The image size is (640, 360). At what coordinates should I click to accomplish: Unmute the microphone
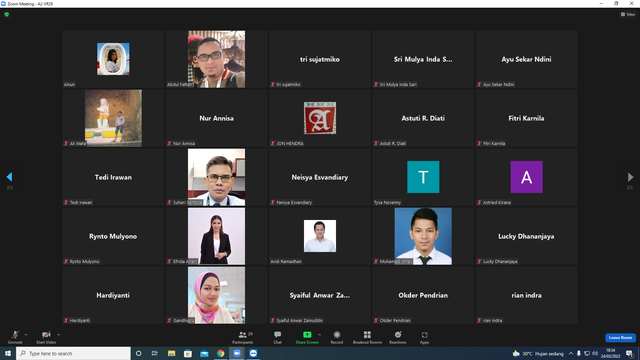15,337
